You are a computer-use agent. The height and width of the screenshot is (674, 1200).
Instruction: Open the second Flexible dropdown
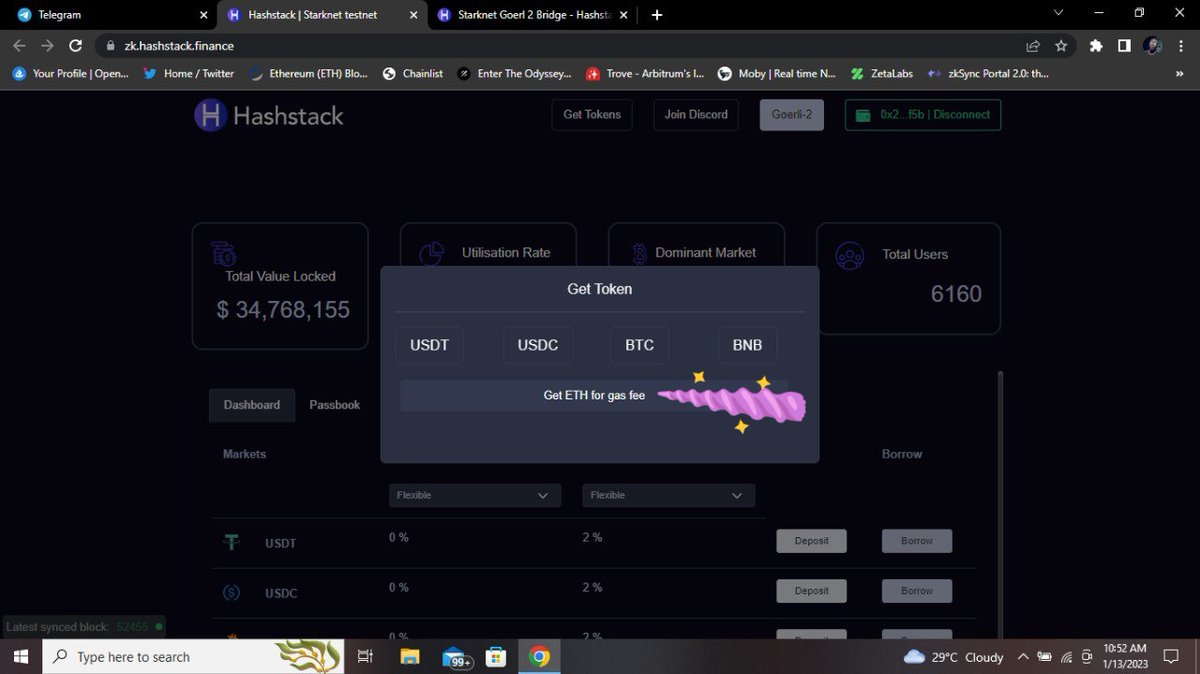coord(668,495)
